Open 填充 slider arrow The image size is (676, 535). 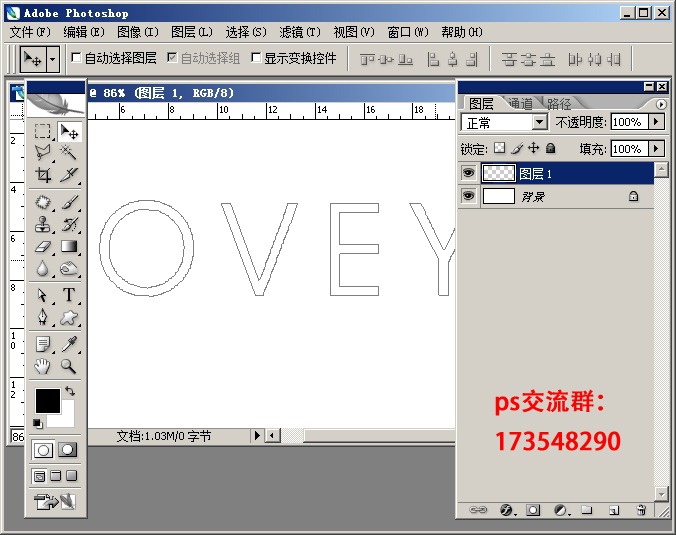coord(656,149)
